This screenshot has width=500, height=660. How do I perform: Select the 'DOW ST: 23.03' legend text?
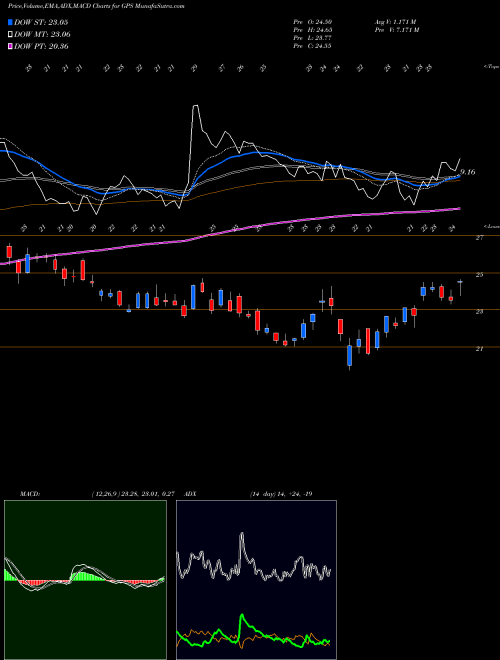(41, 22)
